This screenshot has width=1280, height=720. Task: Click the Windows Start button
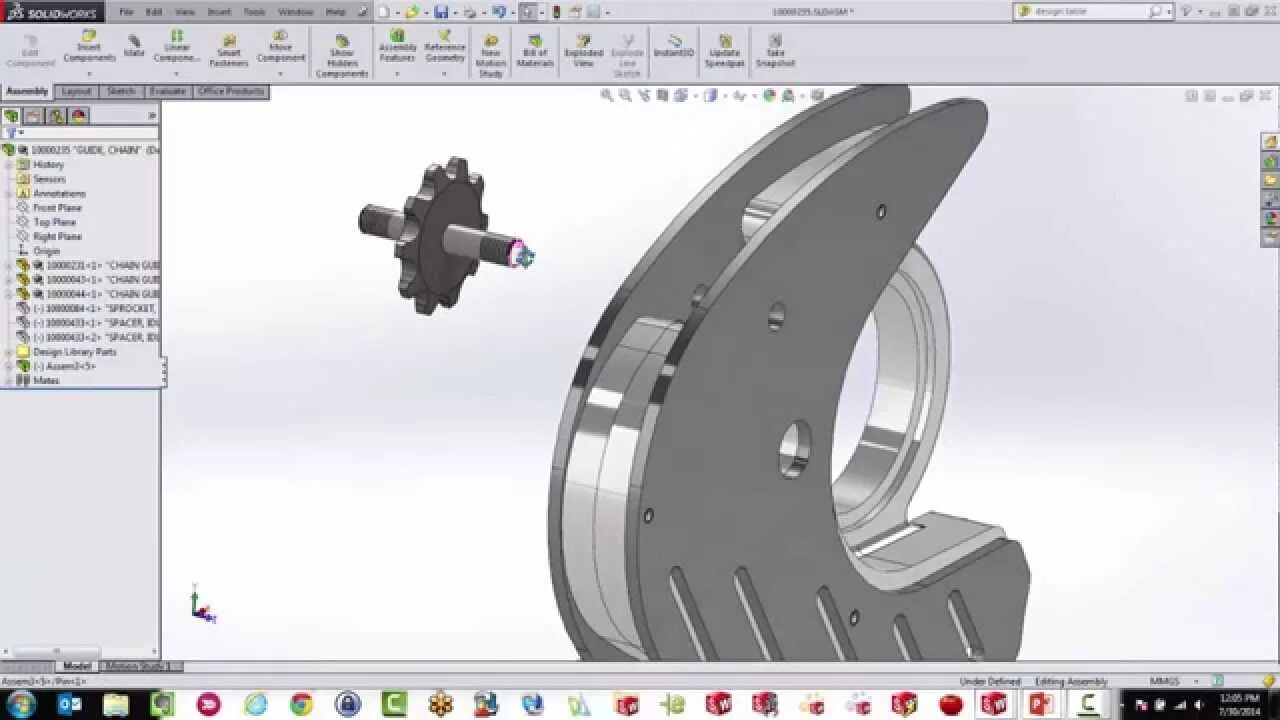tap(21, 704)
